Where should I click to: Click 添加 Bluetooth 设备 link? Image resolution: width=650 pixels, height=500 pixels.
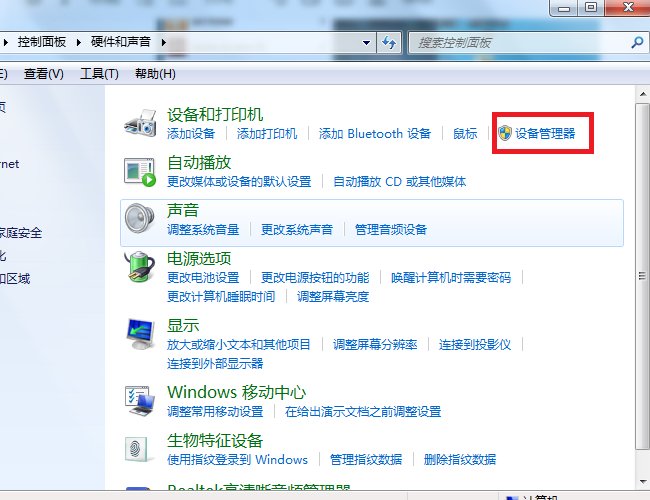coord(375,133)
